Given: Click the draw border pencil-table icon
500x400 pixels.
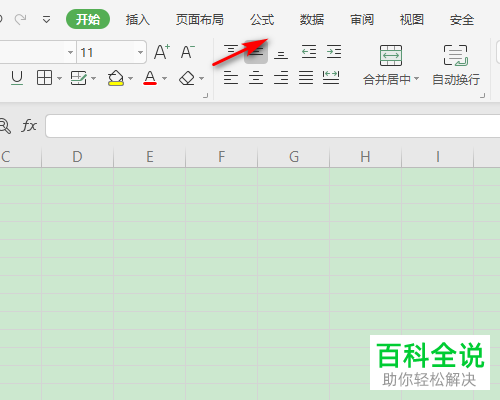Looking at the screenshot, I should pos(79,78).
